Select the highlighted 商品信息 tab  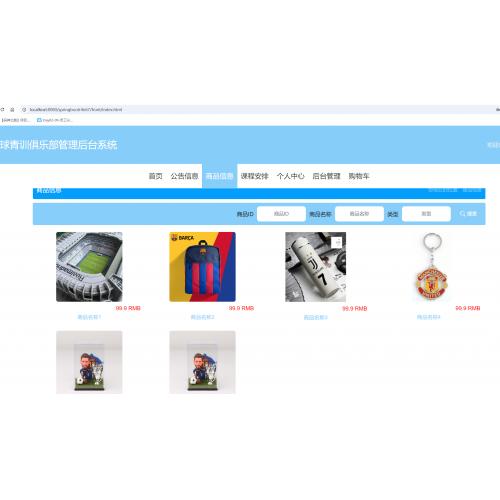click(x=219, y=176)
